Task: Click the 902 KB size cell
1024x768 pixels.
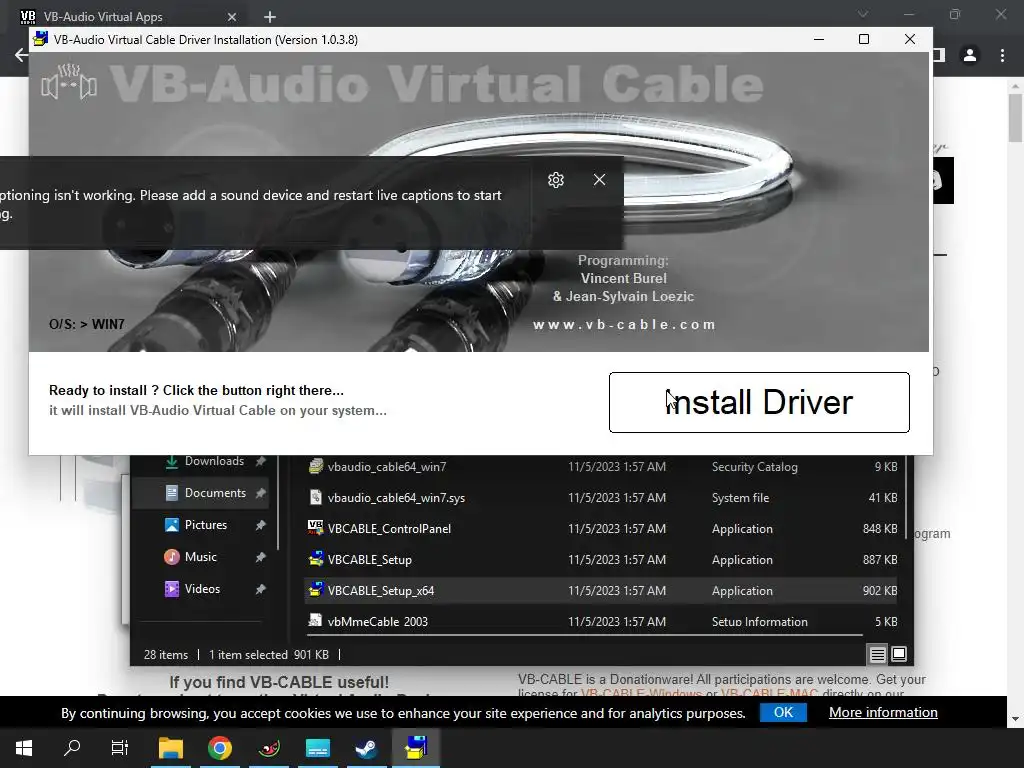Action: [x=880, y=590]
